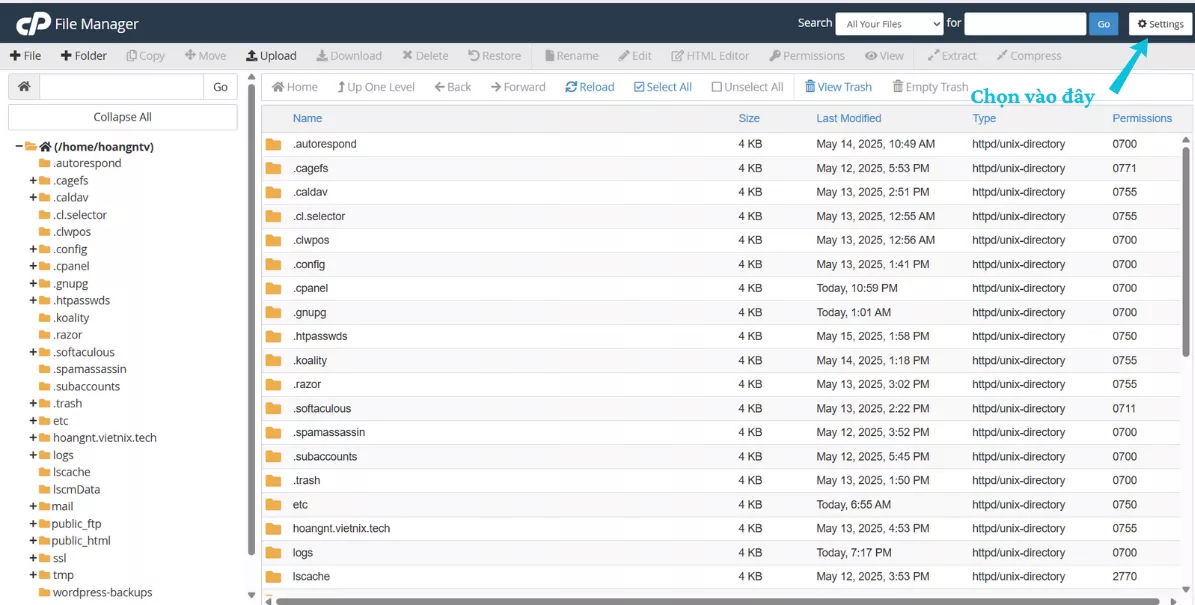Go Up One Level
Viewport: 1195px width, 605px height.
point(375,87)
